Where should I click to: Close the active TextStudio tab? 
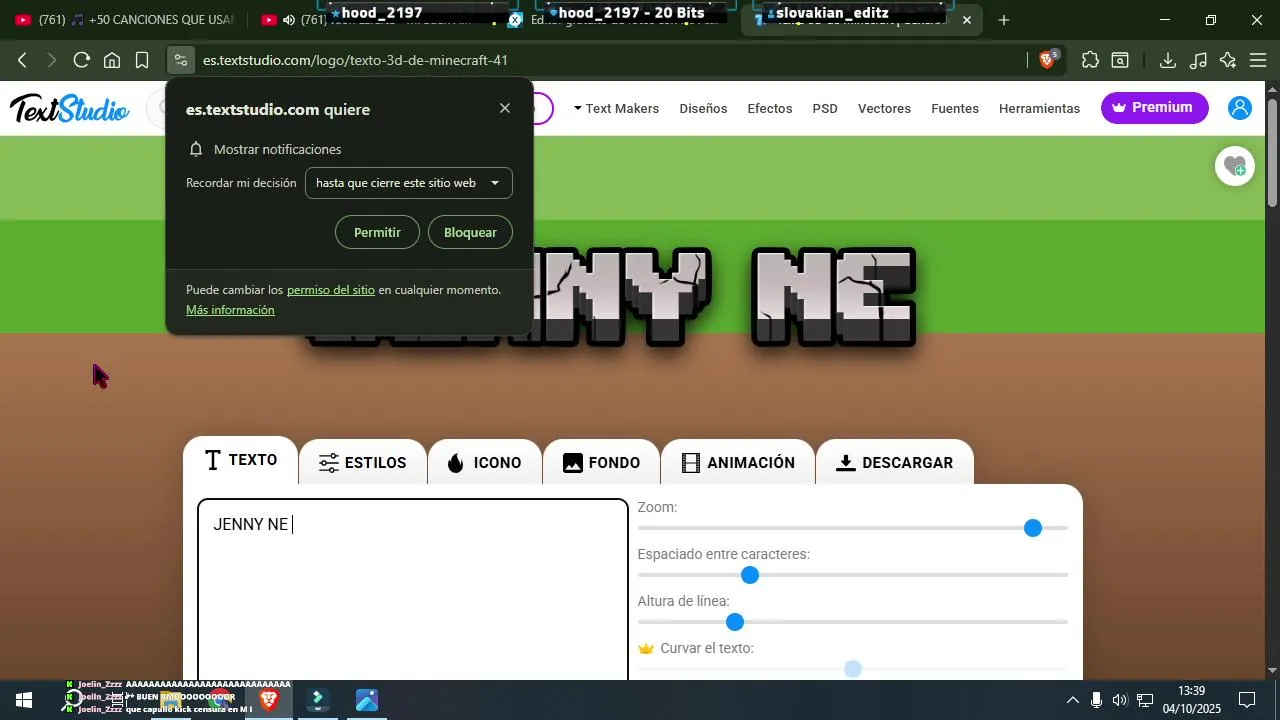[x=967, y=20]
